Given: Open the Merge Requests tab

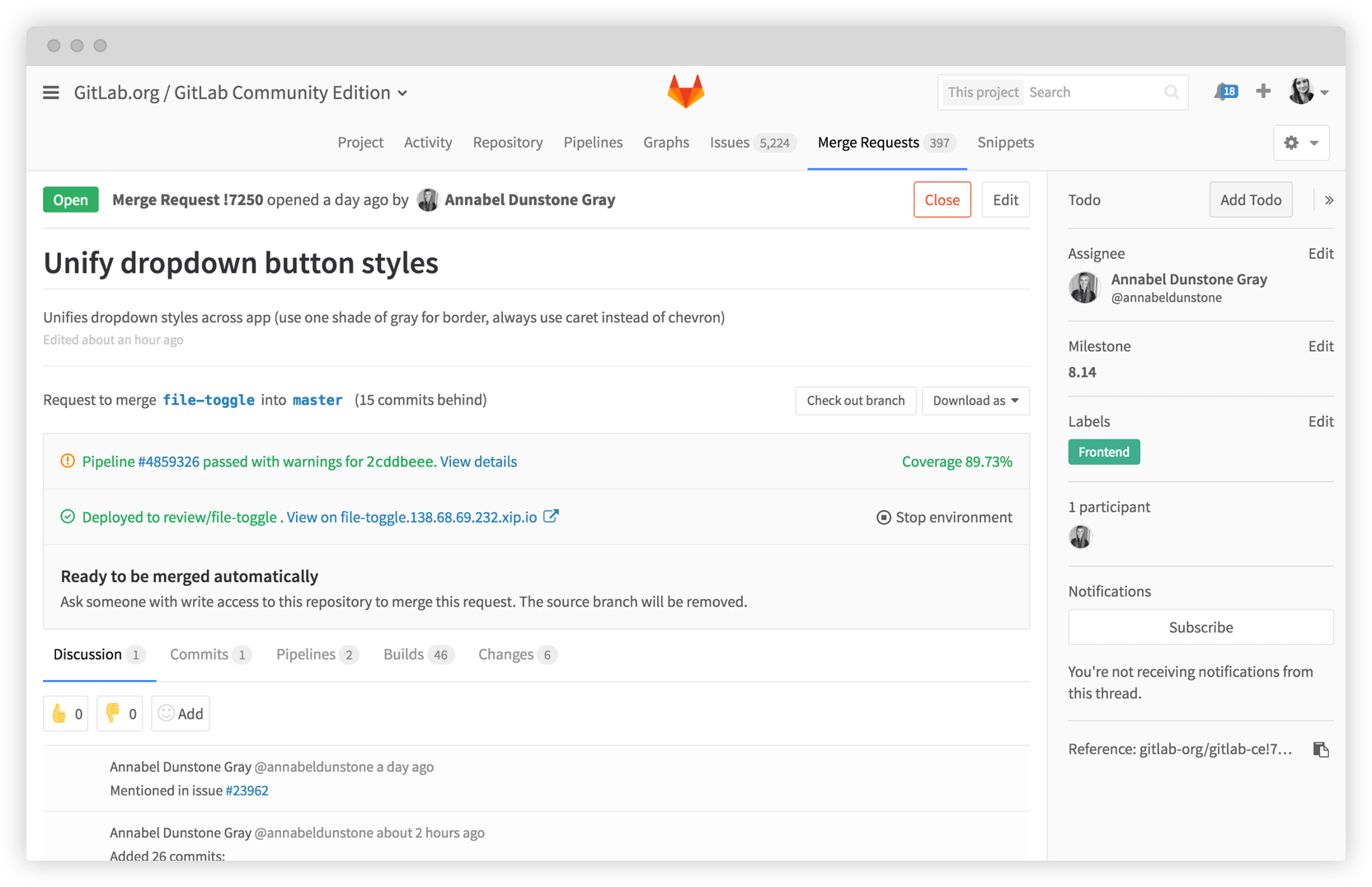Looking at the screenshot, I should tap(886, 143).
